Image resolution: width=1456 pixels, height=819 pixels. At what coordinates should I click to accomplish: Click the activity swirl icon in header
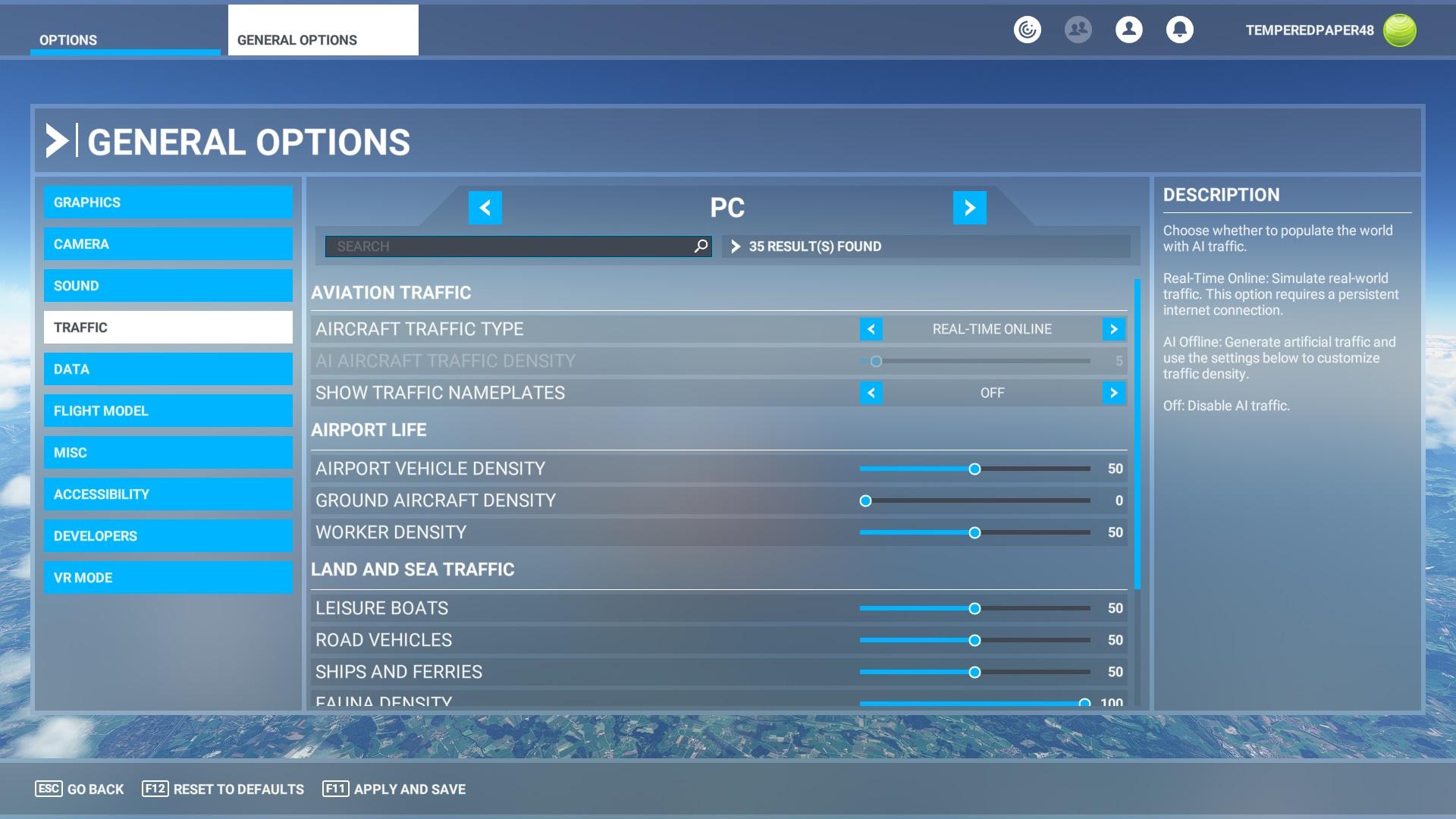[x=1027, y=30]
